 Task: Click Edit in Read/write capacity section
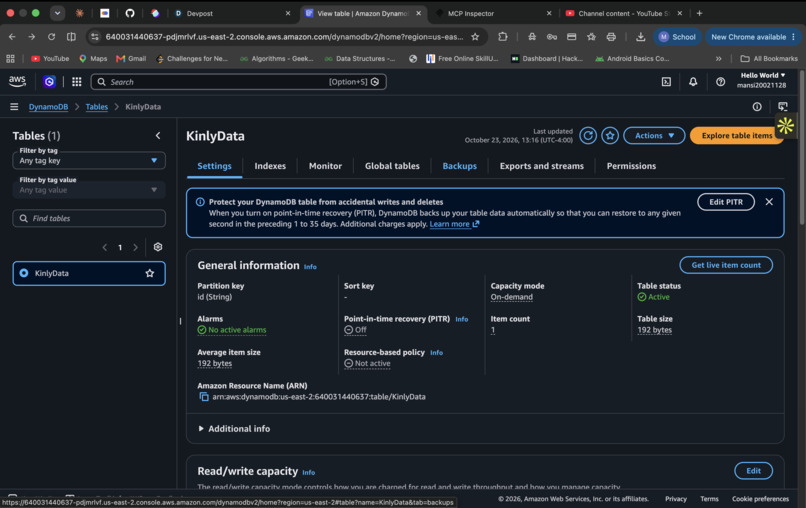[753, 471]
